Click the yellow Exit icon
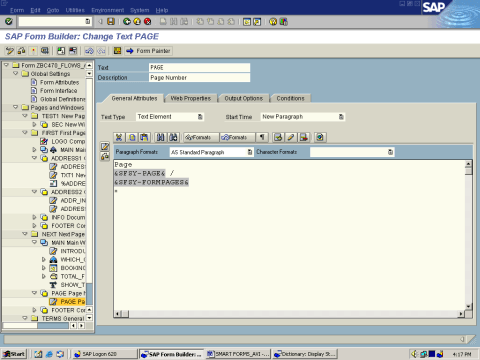The image size is (480, 360). (x=137, y=22)
